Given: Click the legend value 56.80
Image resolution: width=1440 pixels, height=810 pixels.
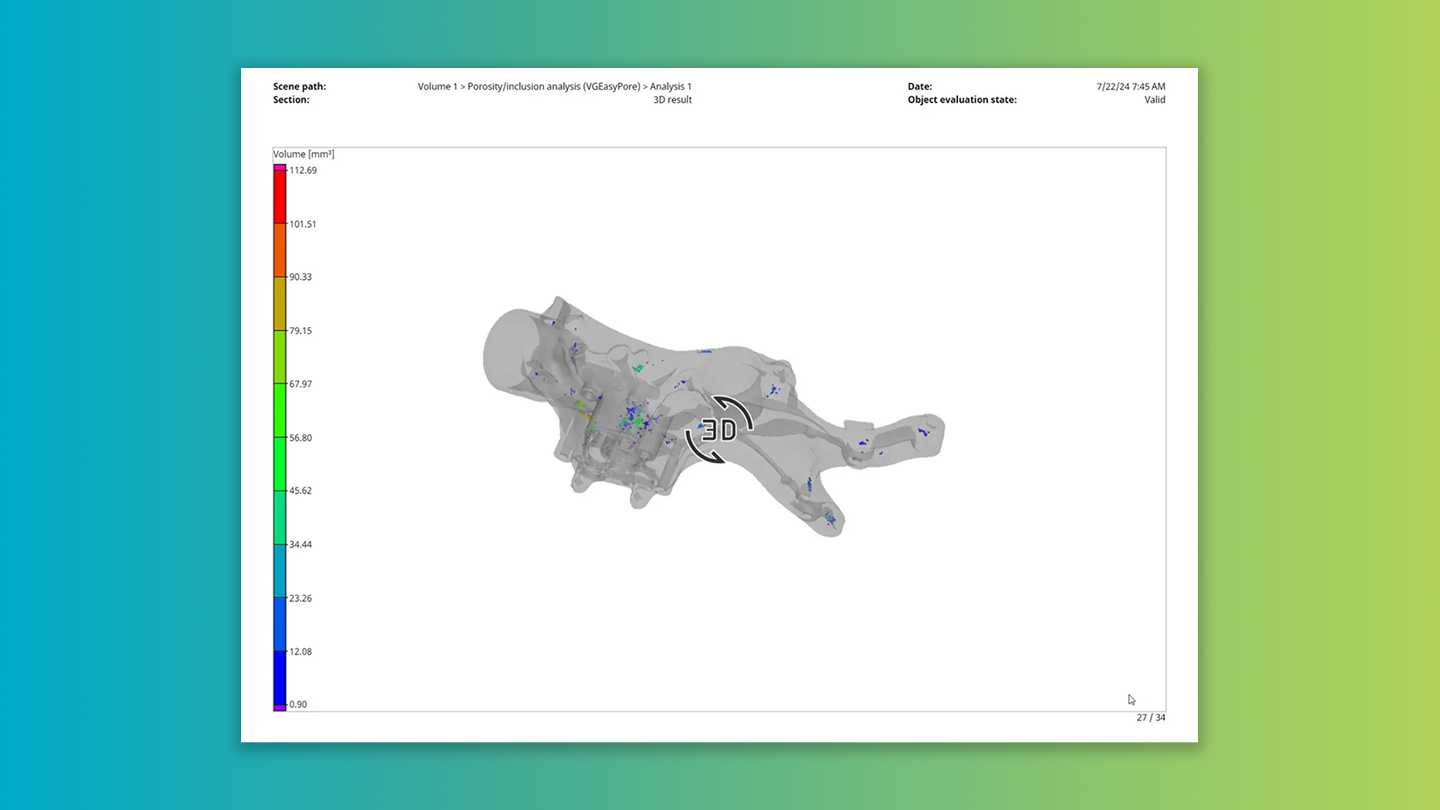Looking at the screenshot, I should click(x=301, y=438).
